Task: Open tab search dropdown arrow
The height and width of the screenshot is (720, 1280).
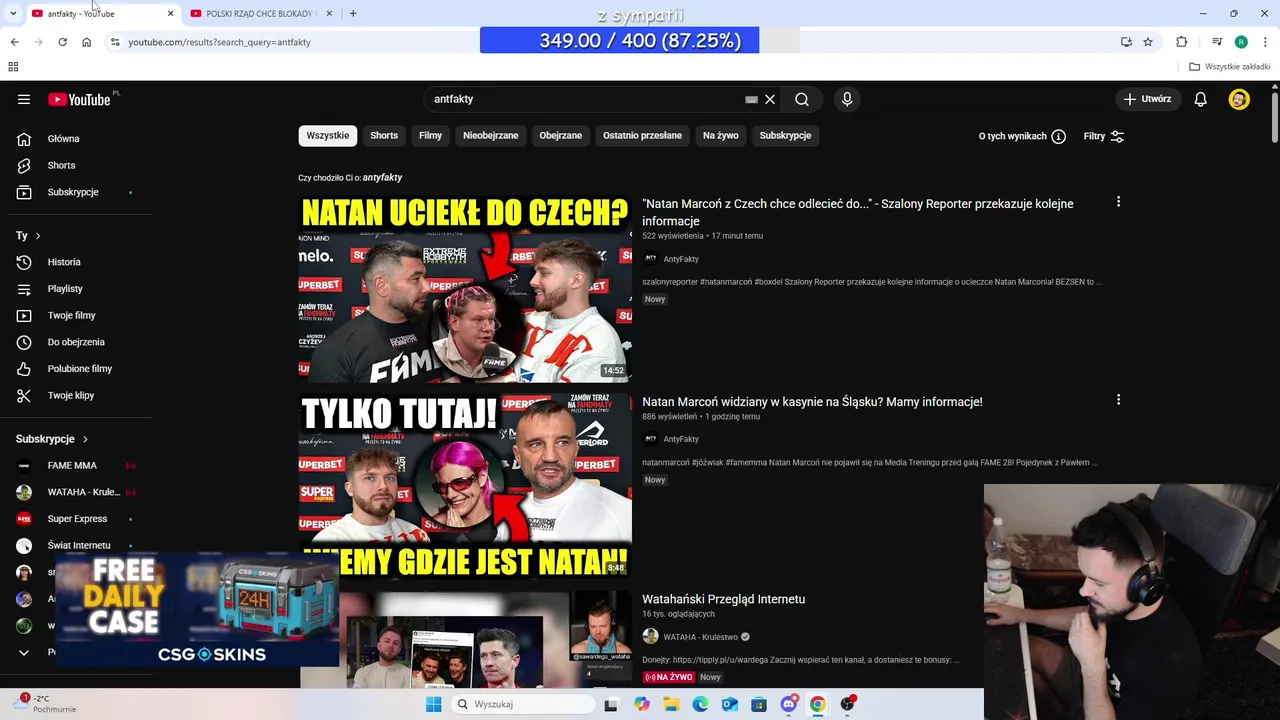Action: click(13, 14)
